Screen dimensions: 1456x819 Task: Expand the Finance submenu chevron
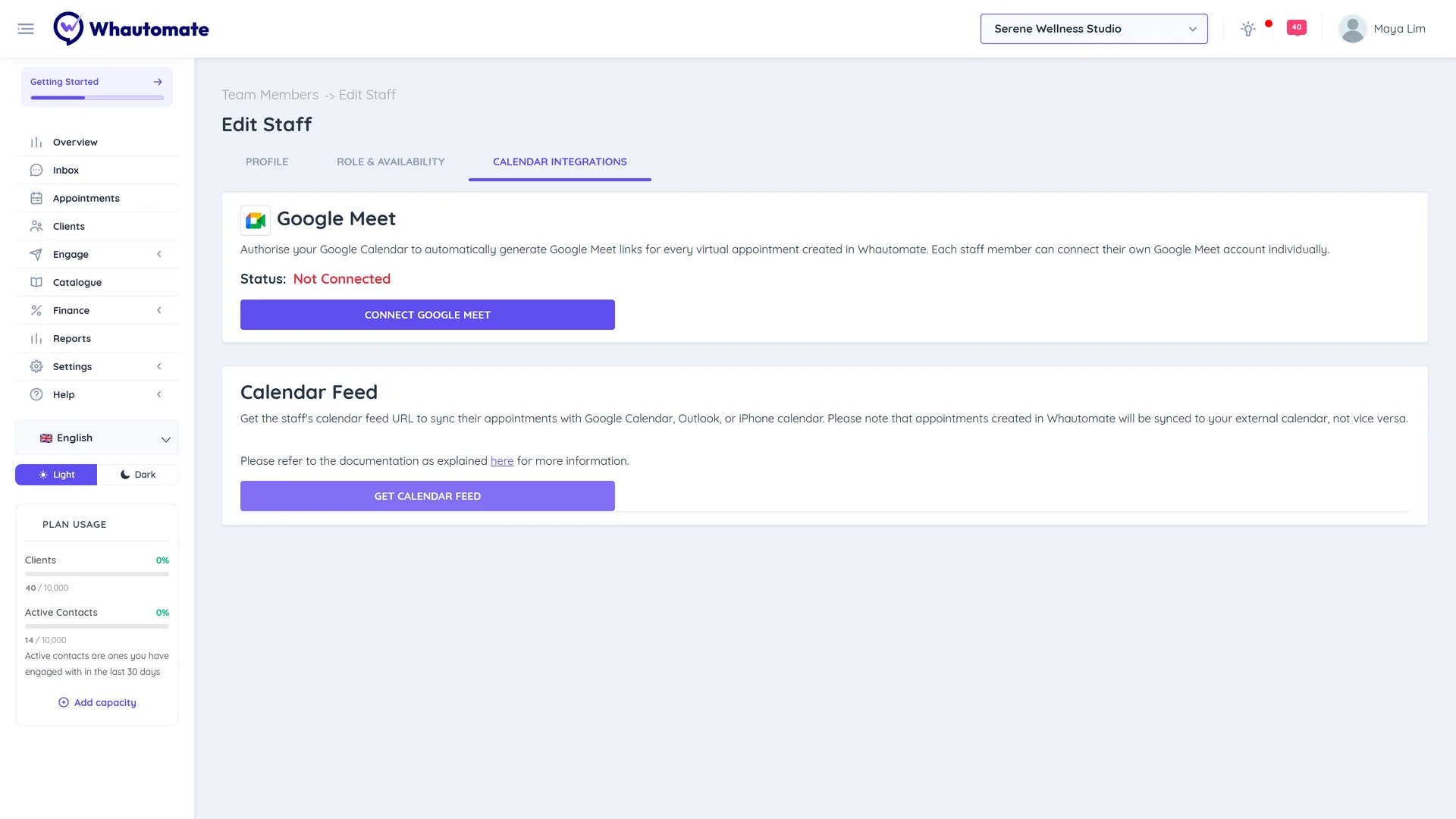tap(159, 311)
